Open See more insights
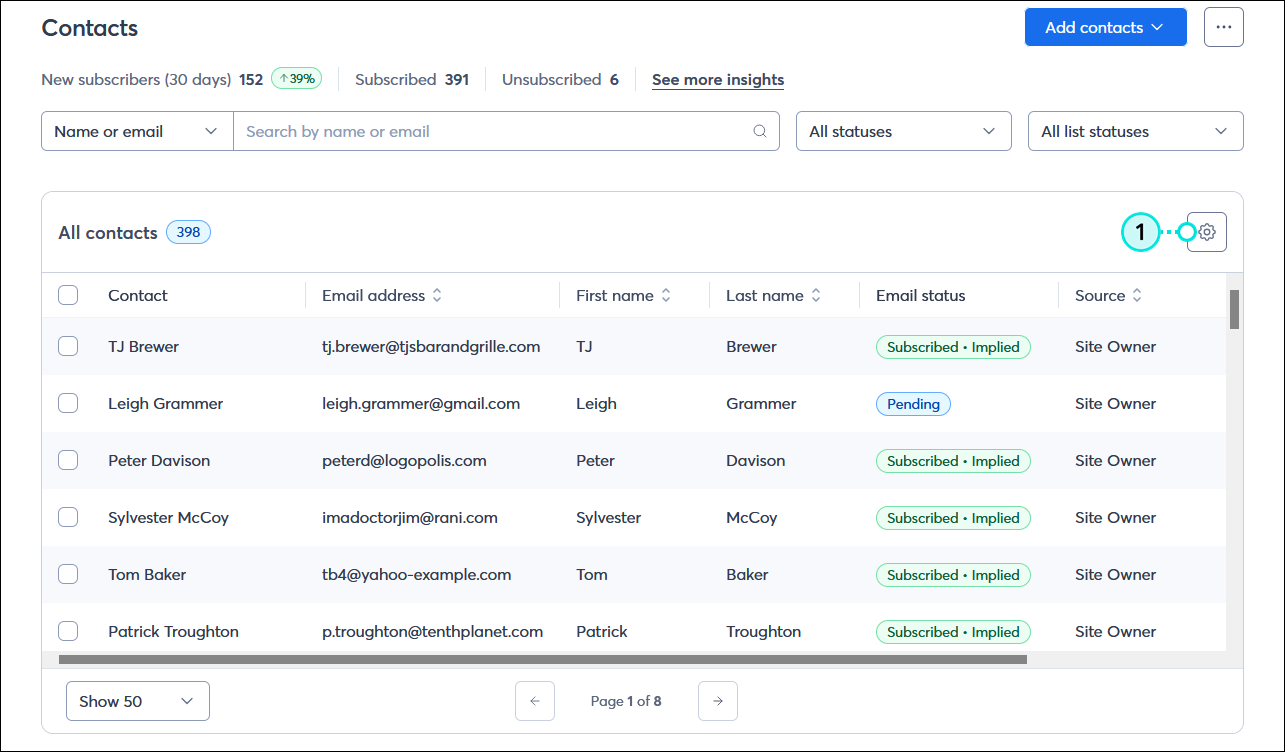This screenshot has height=752, width=1285. coord(717,79)
